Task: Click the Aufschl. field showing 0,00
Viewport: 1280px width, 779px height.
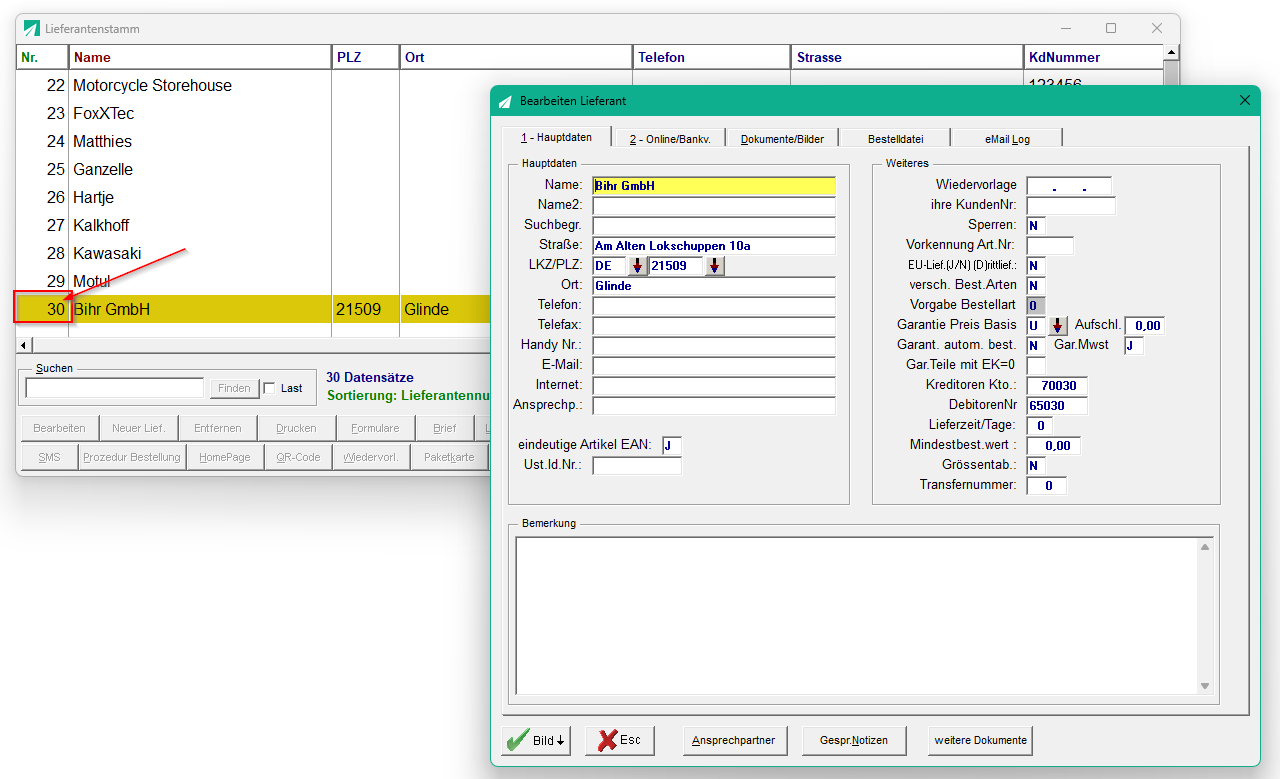Action: tap(1145, 326)
